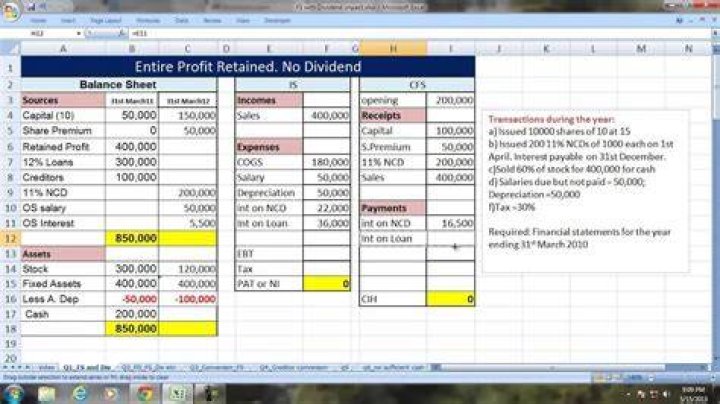This screenshot has width=720, height=404.
Task: Select the yellow 850,000 total in row 12
Action: [x=132, y=238]
